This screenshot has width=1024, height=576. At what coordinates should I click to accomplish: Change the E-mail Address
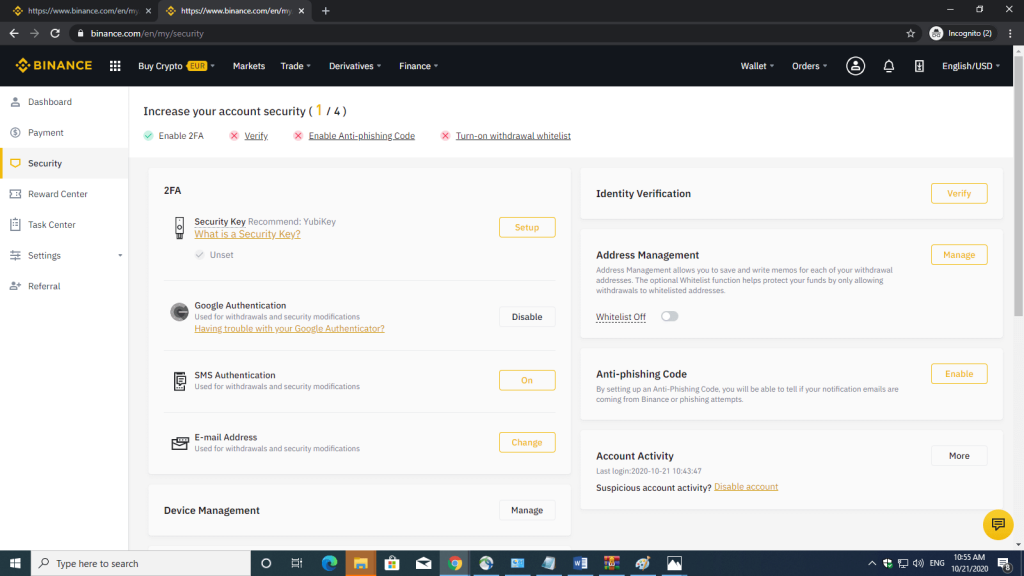click(x=526, y=442)
